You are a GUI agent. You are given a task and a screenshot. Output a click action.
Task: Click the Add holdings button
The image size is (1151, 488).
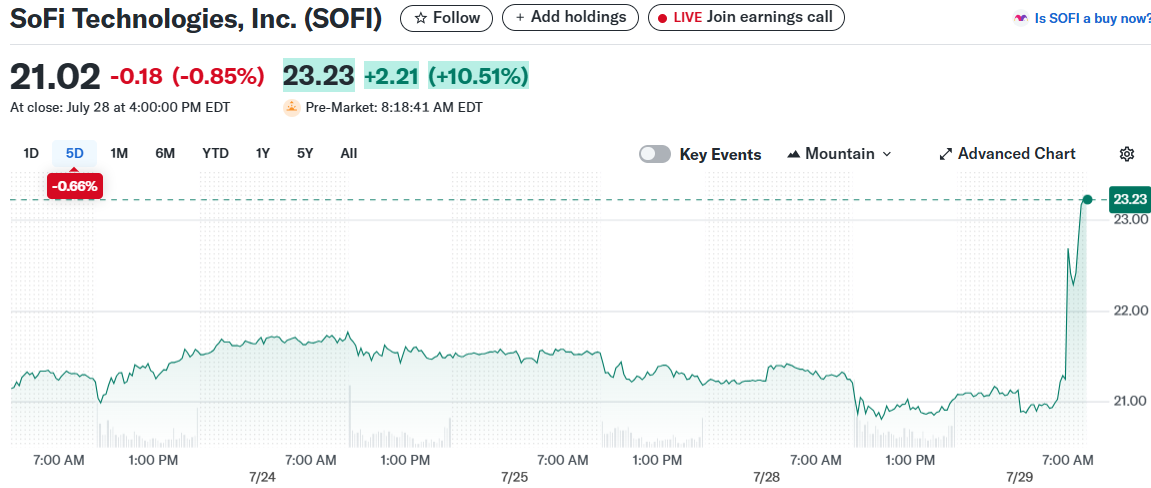[570, 18]
